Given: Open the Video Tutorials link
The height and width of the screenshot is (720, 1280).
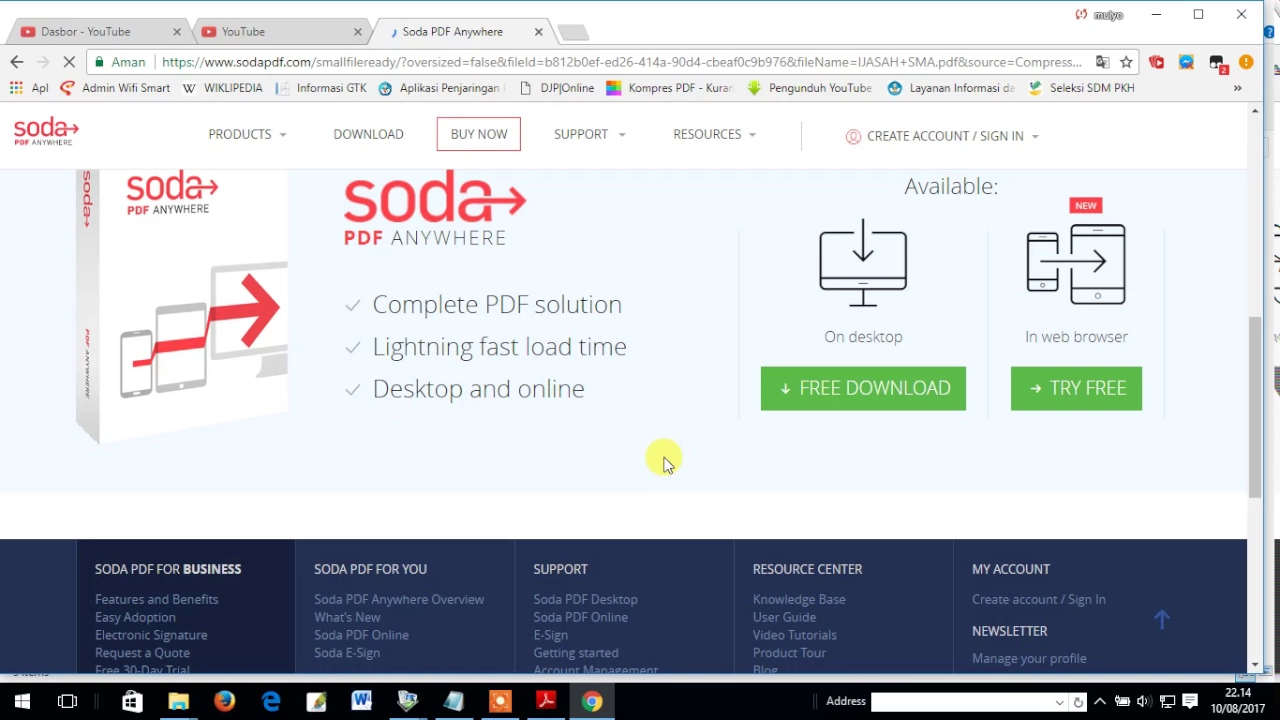Looking at the screenshot, I should coord(795,635).
